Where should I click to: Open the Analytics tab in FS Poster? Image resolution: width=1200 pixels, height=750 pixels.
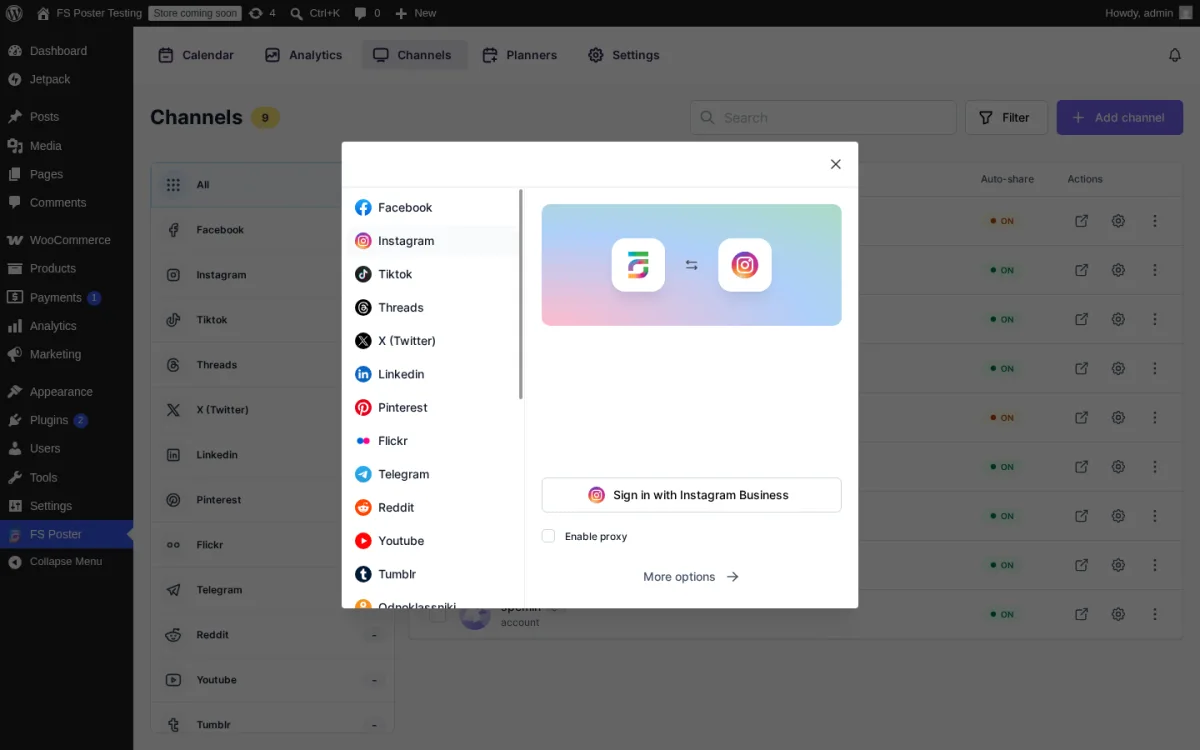tap(303, 55)
